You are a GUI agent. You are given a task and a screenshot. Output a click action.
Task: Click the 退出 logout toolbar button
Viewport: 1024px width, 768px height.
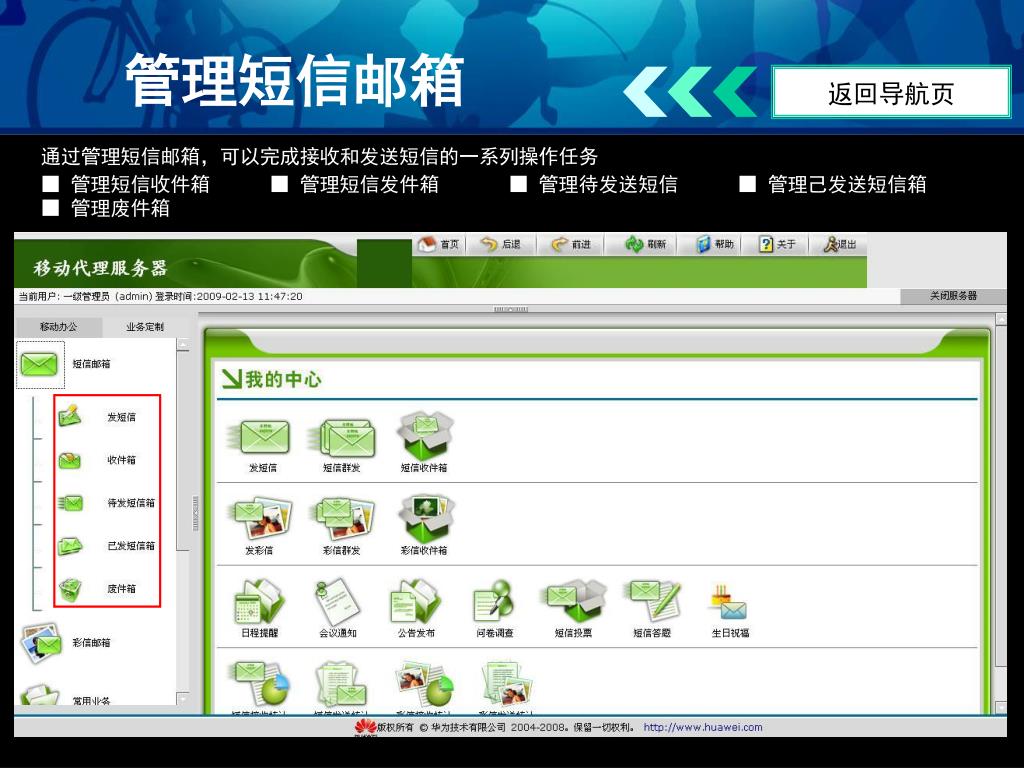[840, 244]
